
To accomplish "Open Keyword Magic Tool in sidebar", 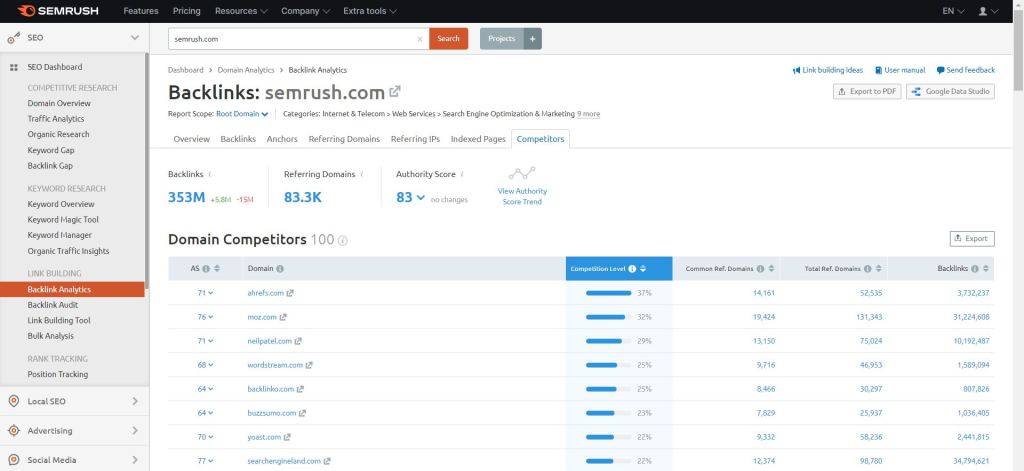I will click(63, 219).
